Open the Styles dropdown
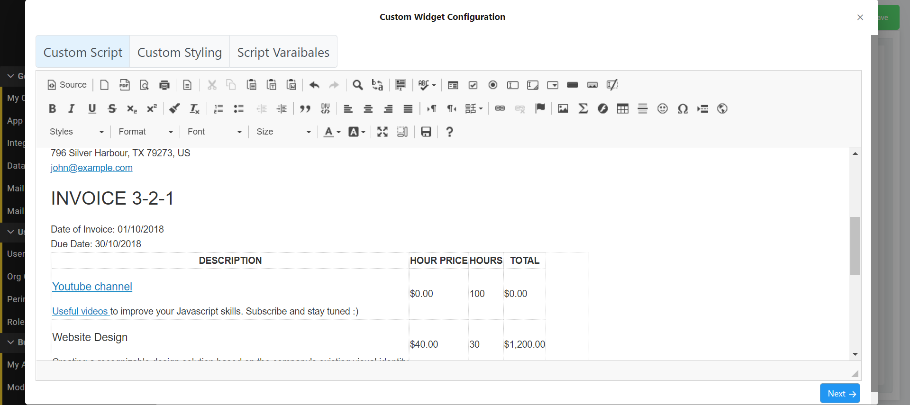The height and width of the screenshot is (405, 910). [x=77, y=132]
